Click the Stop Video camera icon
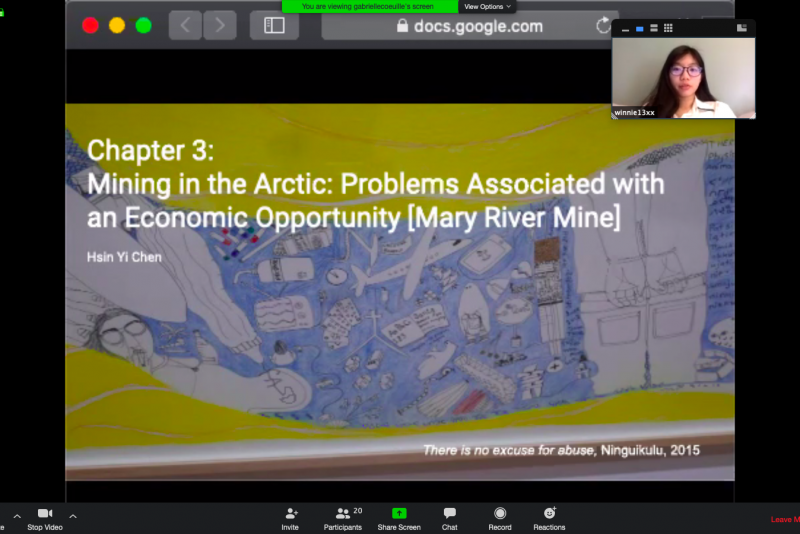Image resolution: width=800 pixels, height=534 pixels. pos(45,513)
